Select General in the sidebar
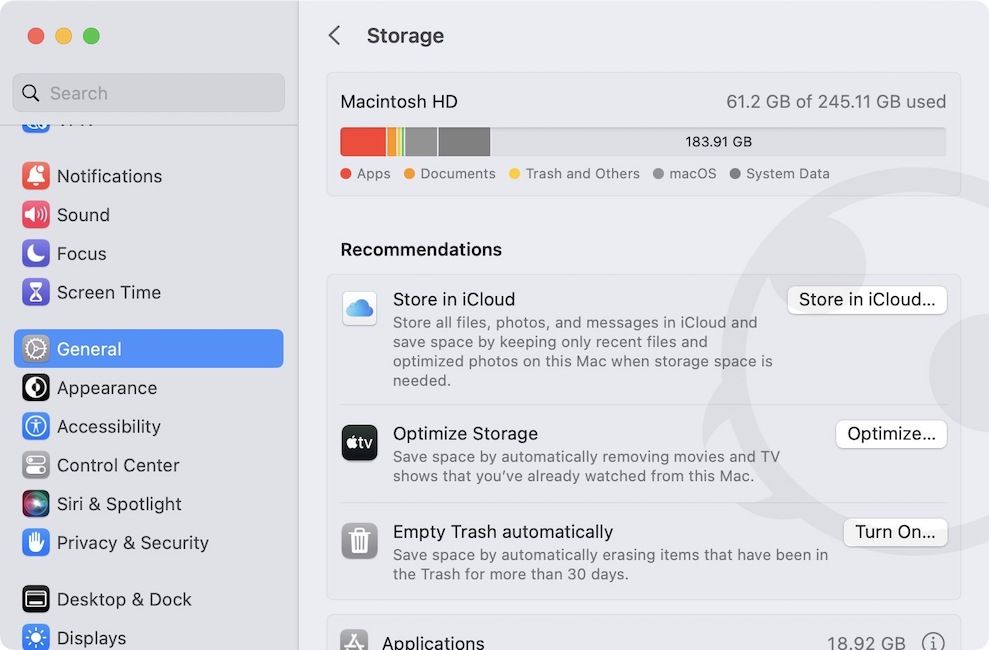The height and width of the screenshot is (650, 989). point(148,349)
